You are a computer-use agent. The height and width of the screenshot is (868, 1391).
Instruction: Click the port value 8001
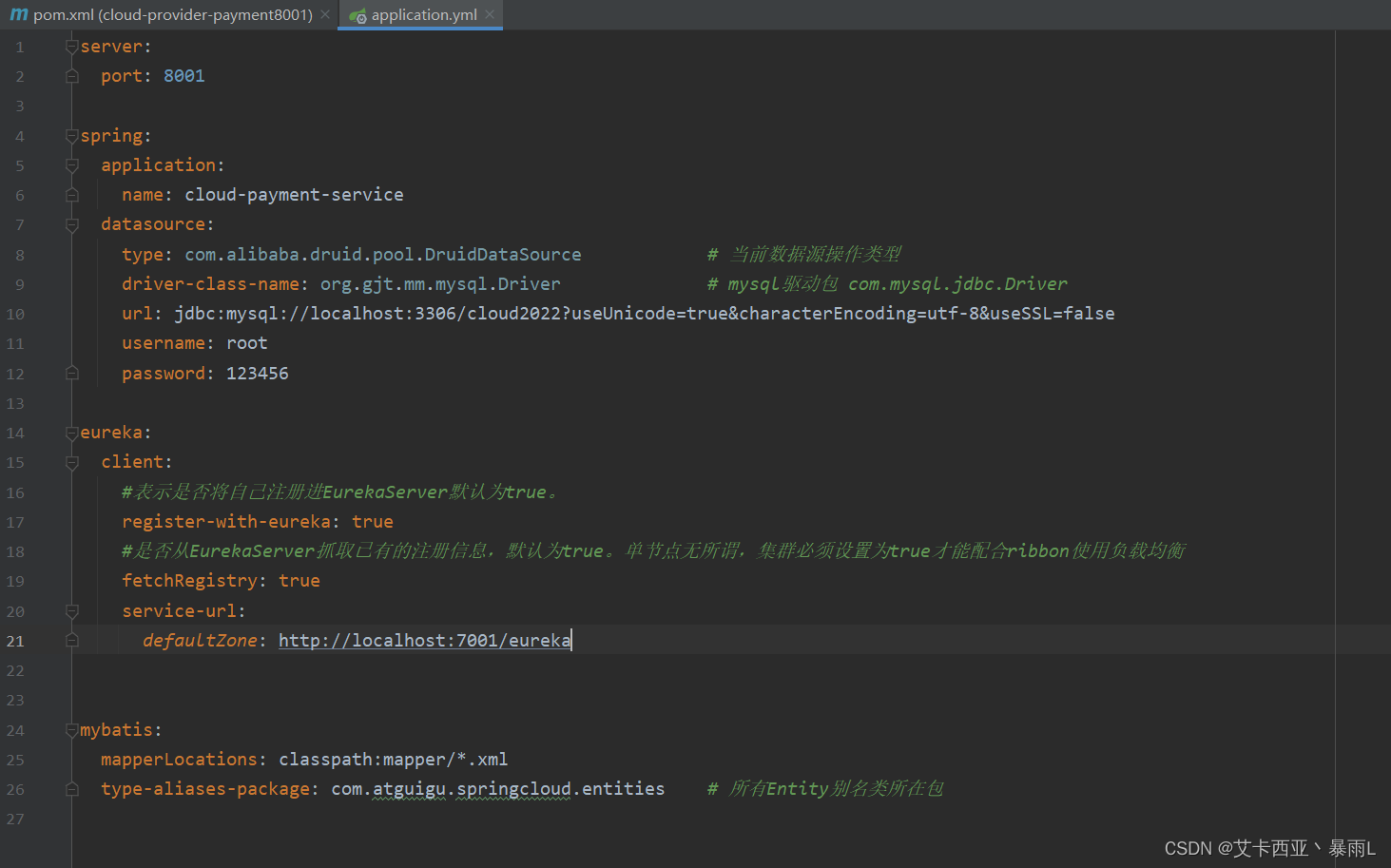(x=184, y=76)
